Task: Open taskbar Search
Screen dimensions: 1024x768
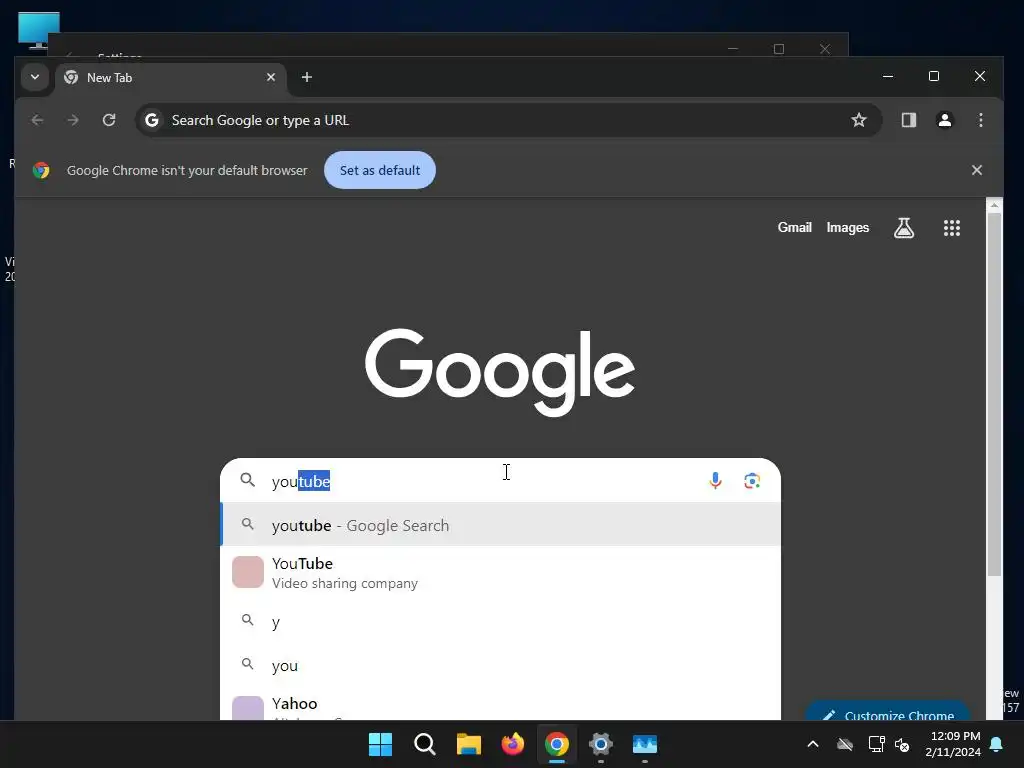Action: click(424, 744)
